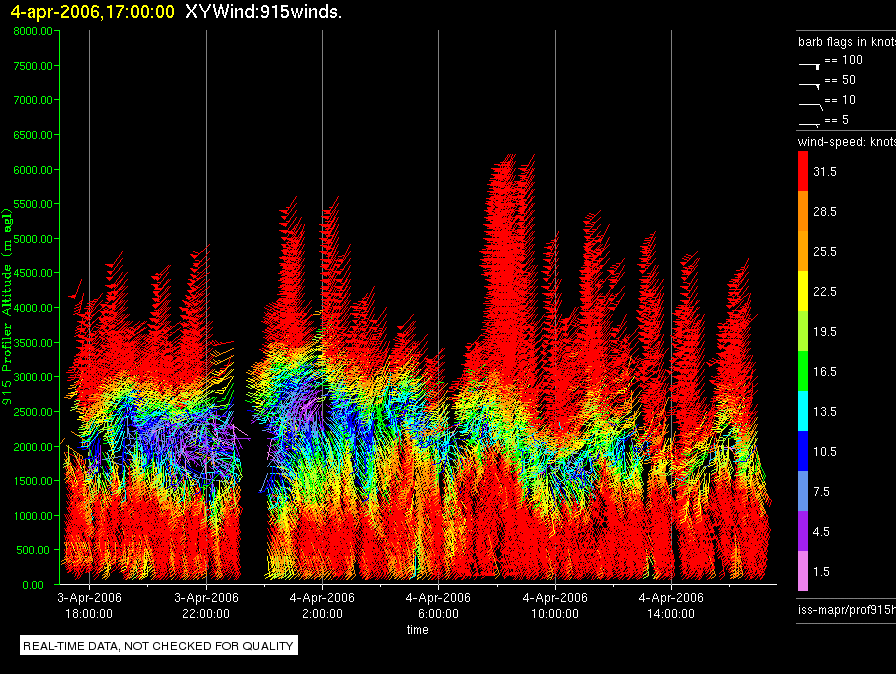896x674 pixels.
Task: Click the light blue 7.5 knots swatch
Action: 803,491
